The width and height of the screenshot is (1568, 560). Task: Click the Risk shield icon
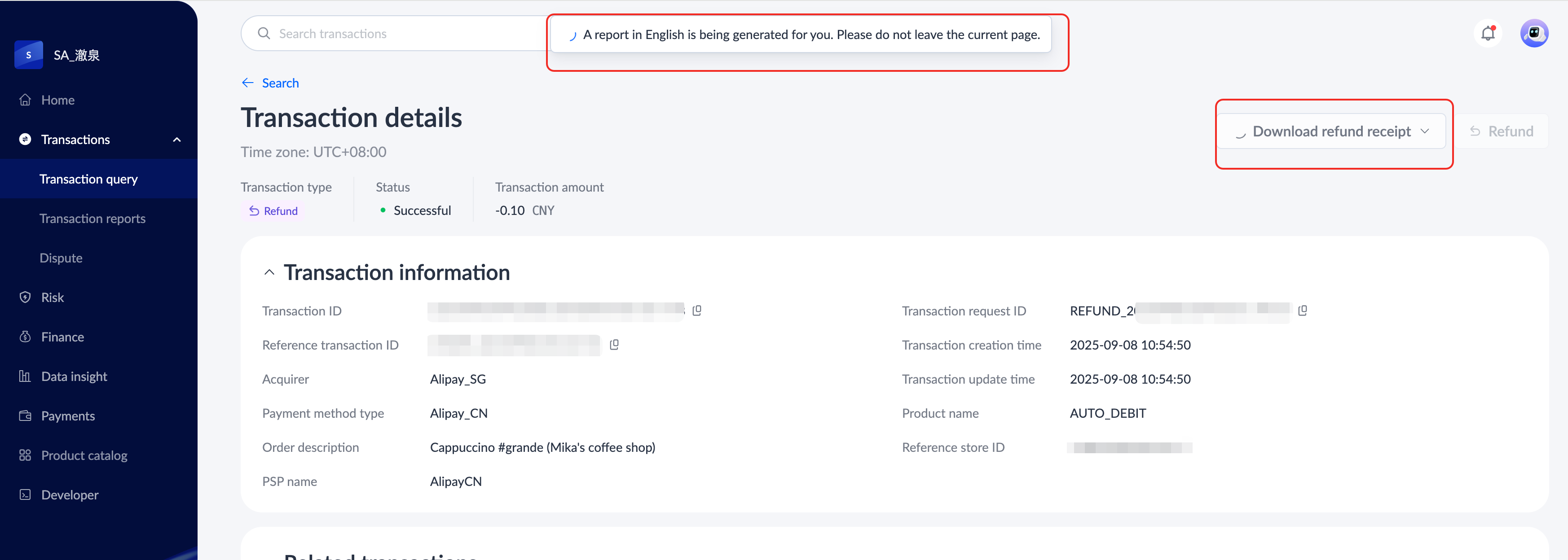[25, 297]
